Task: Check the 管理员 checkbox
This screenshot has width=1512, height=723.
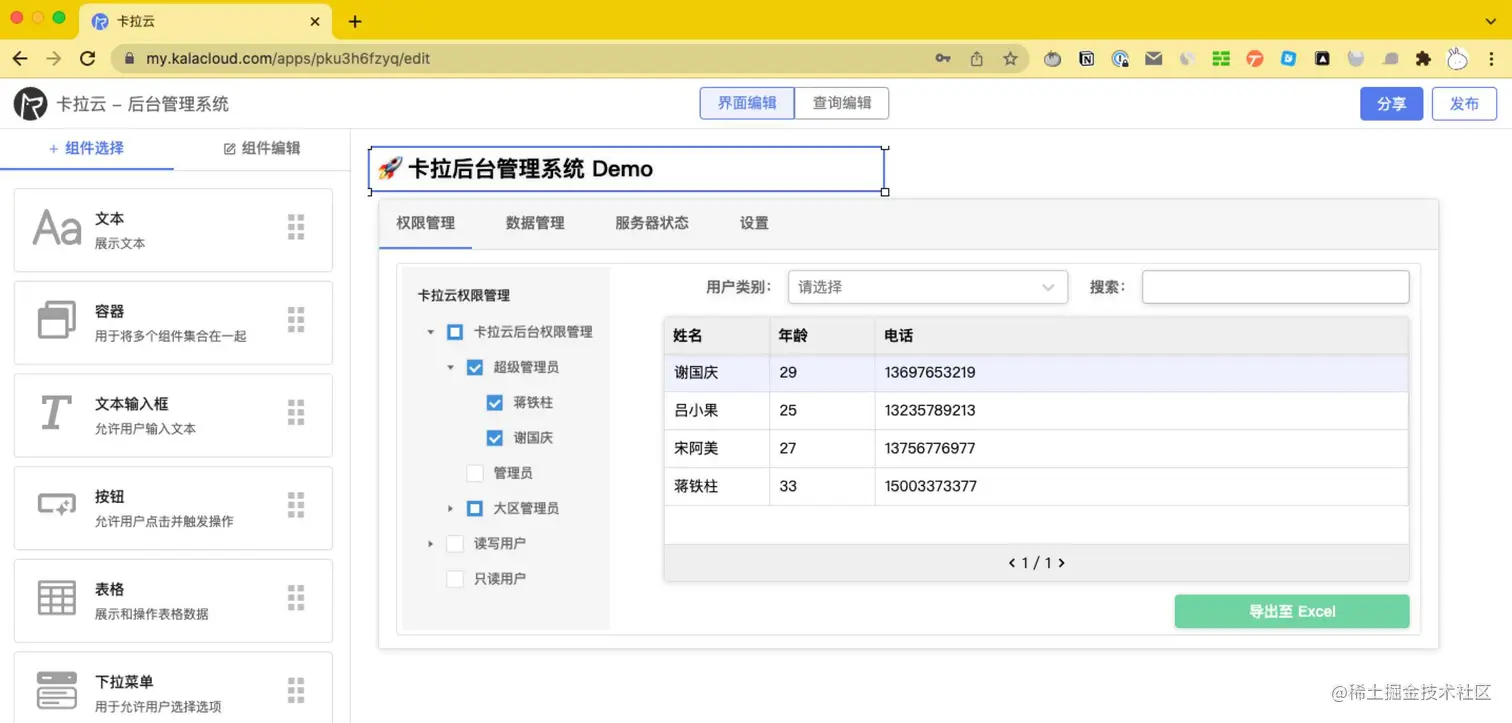Action: click(x=474, y=472)
